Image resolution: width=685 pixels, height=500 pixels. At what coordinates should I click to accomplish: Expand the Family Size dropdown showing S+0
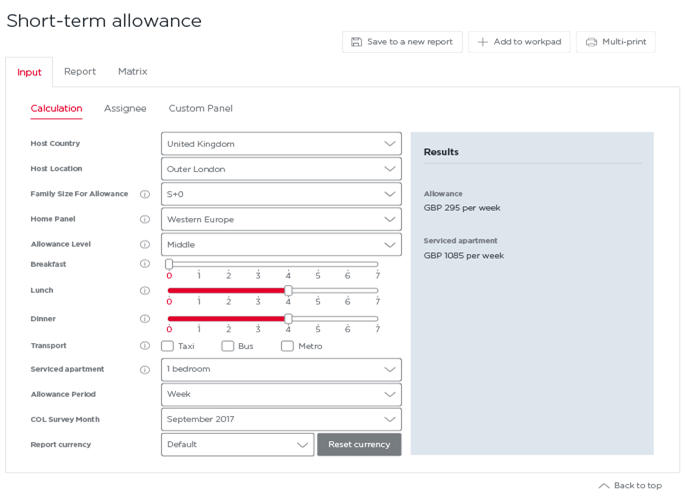coord(281,194)
